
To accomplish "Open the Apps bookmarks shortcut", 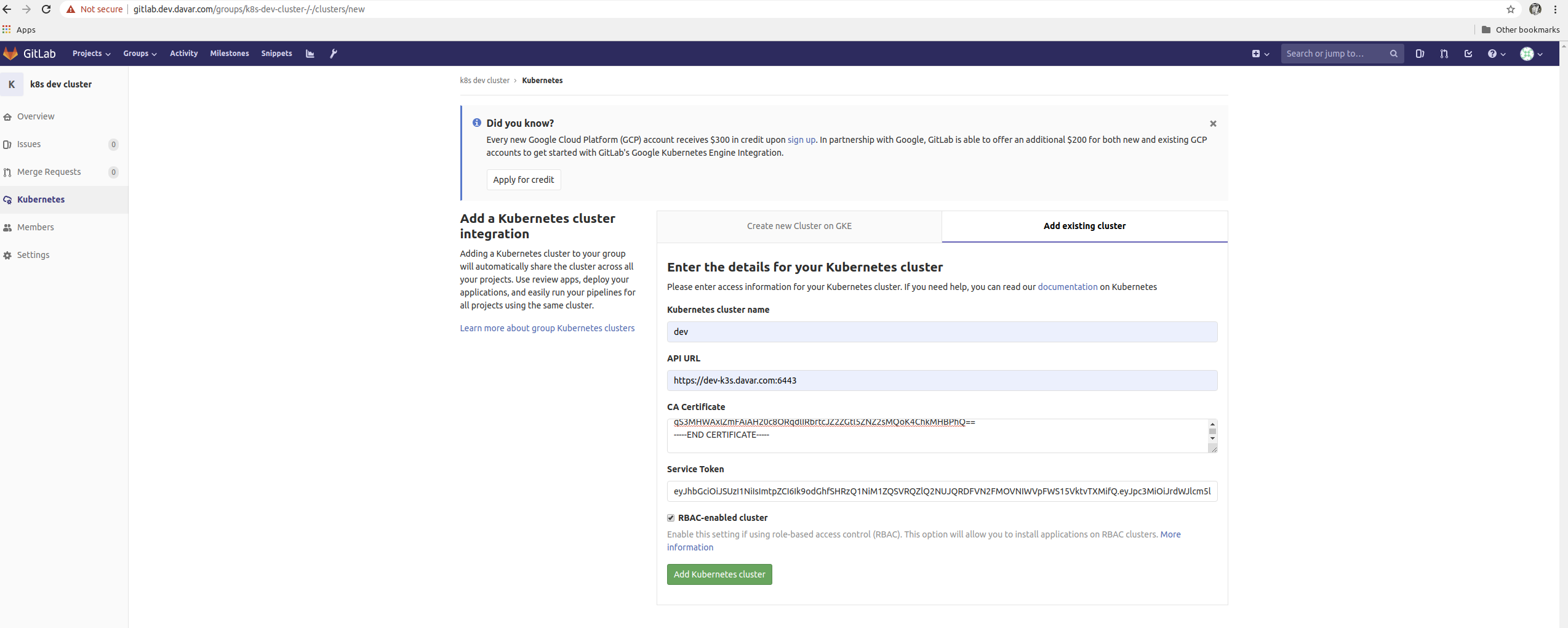I will pos(19,30).
